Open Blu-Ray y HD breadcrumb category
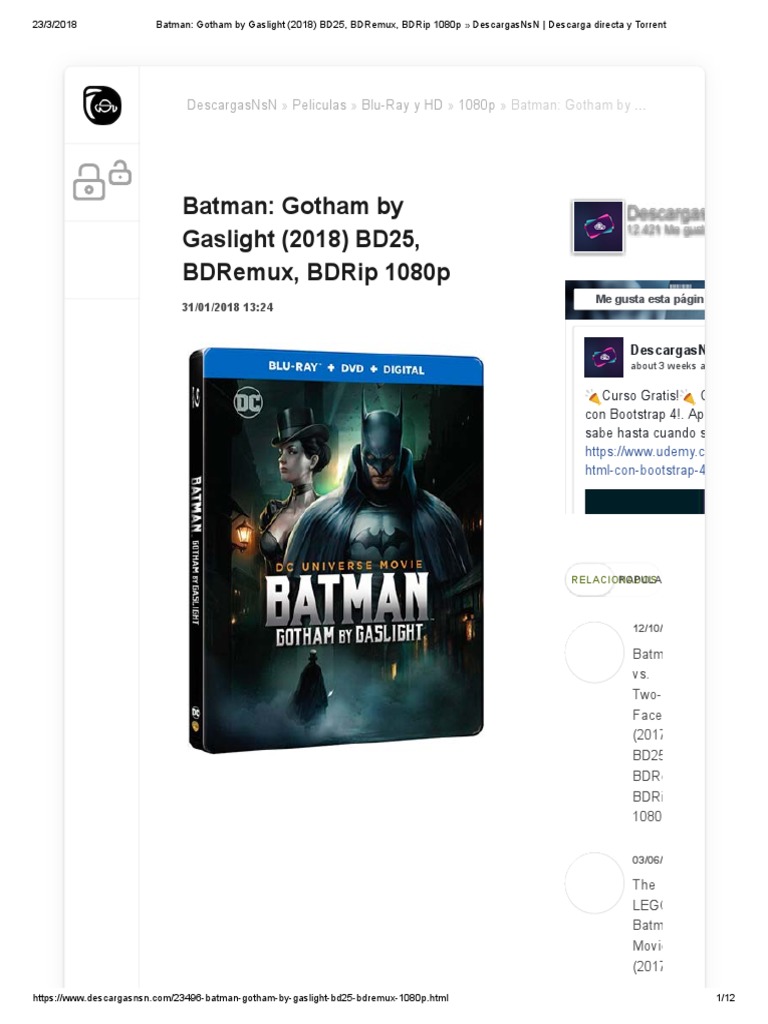 402,105
